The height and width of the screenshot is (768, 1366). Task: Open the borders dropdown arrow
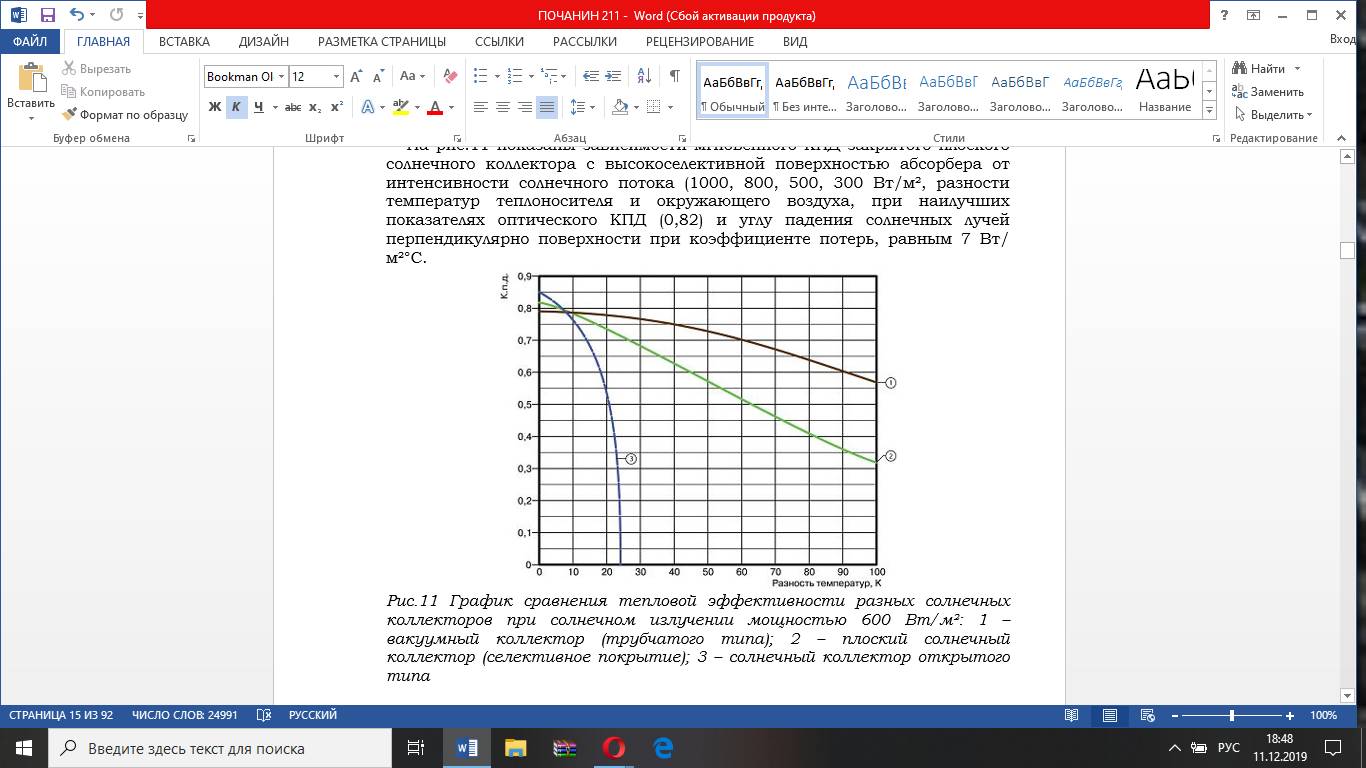(x=670, y=107)
